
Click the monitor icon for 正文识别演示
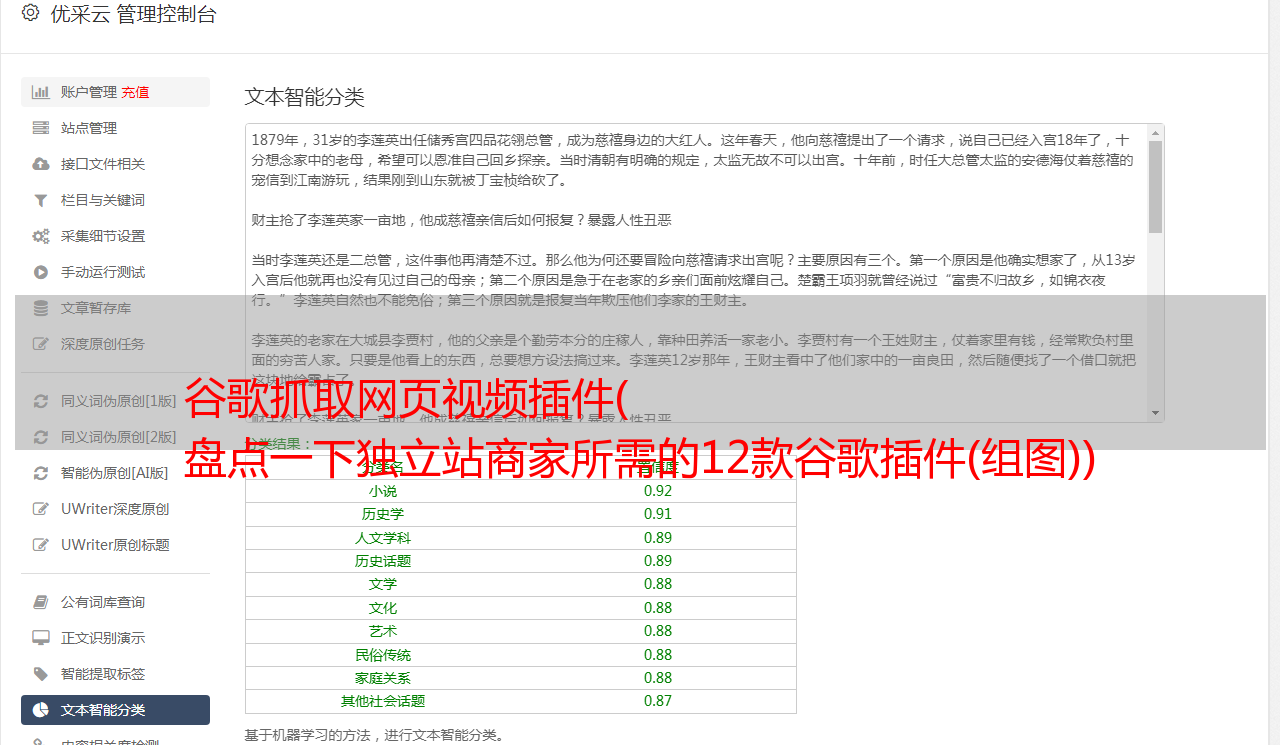pos(41,638)
